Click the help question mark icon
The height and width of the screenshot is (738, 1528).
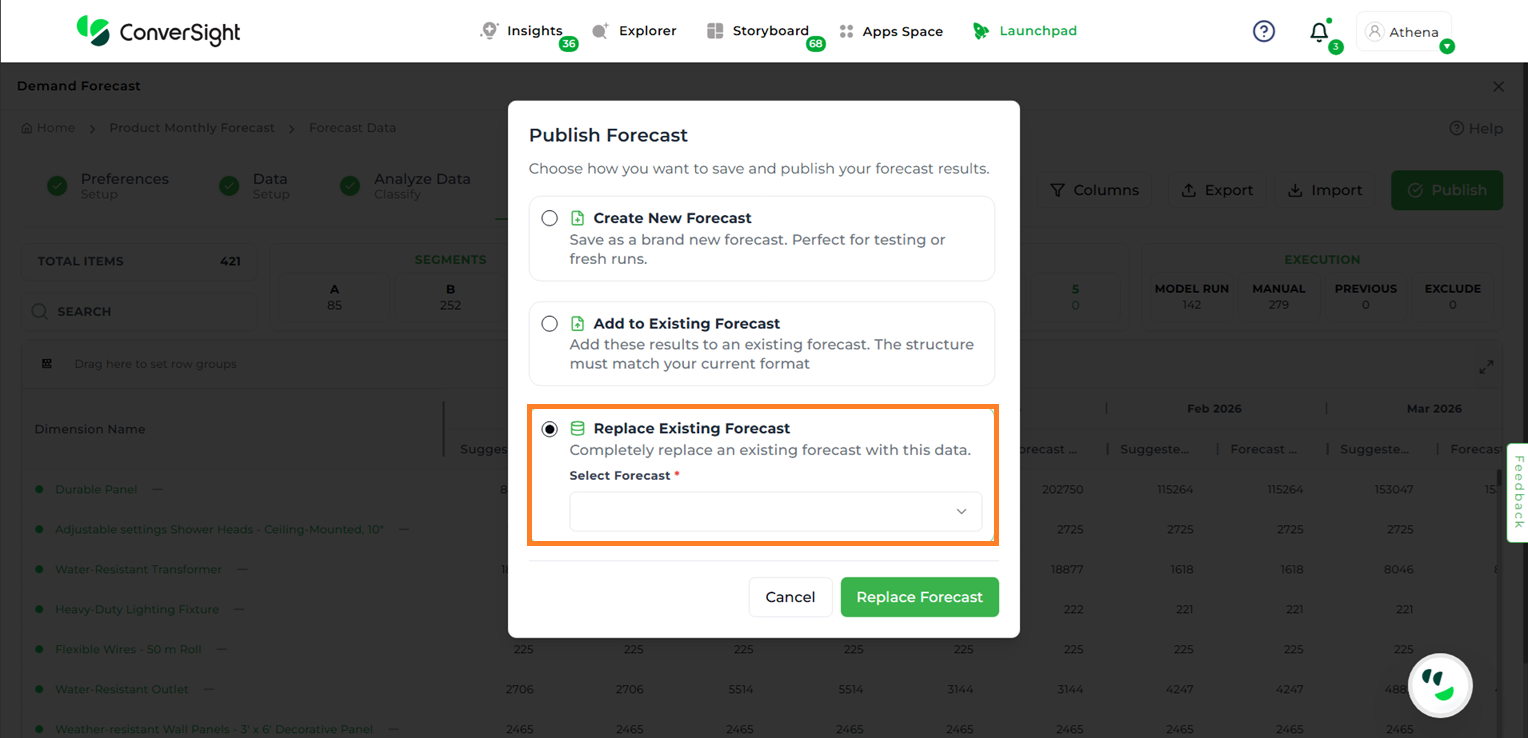[1264, 32]
